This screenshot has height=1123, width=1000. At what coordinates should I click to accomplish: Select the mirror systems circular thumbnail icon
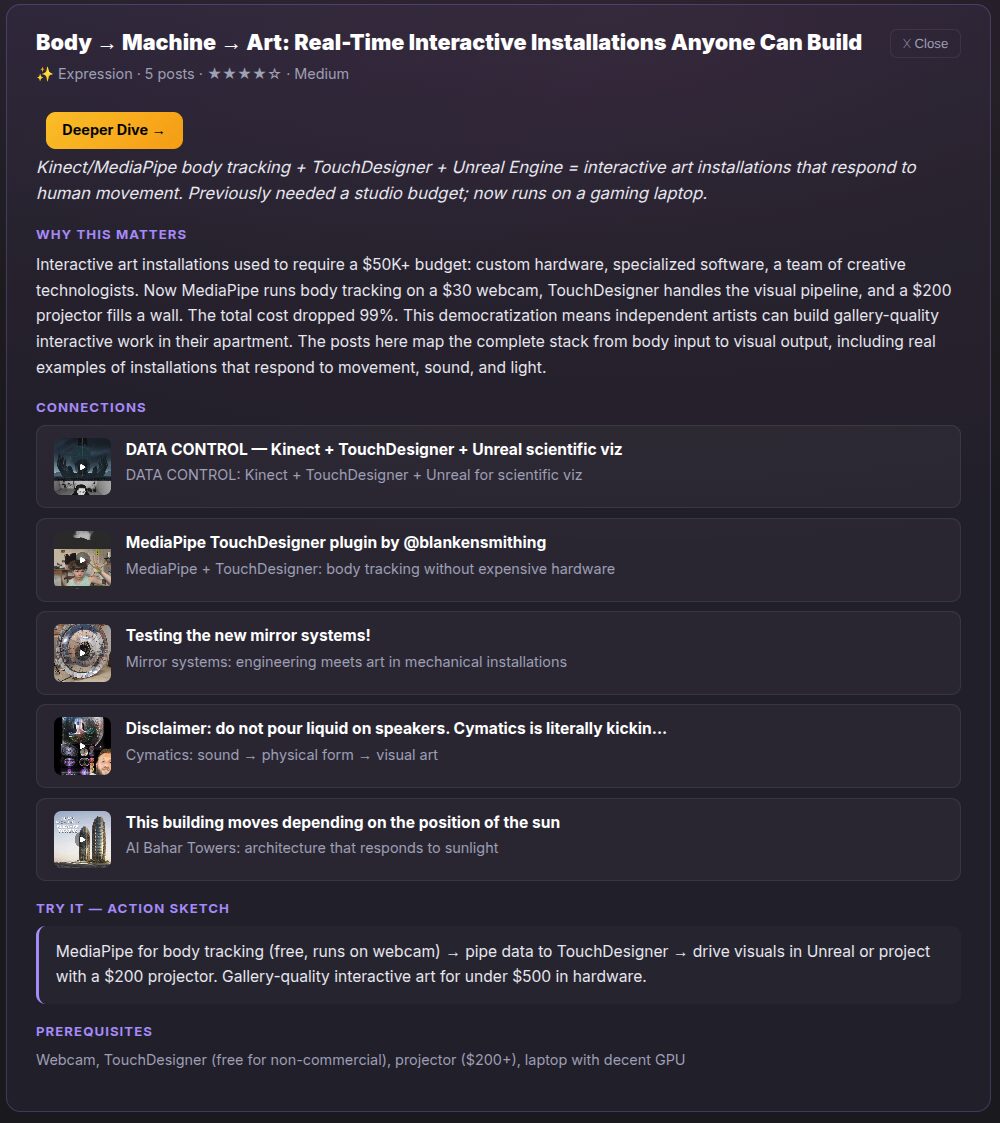[82, 653]
